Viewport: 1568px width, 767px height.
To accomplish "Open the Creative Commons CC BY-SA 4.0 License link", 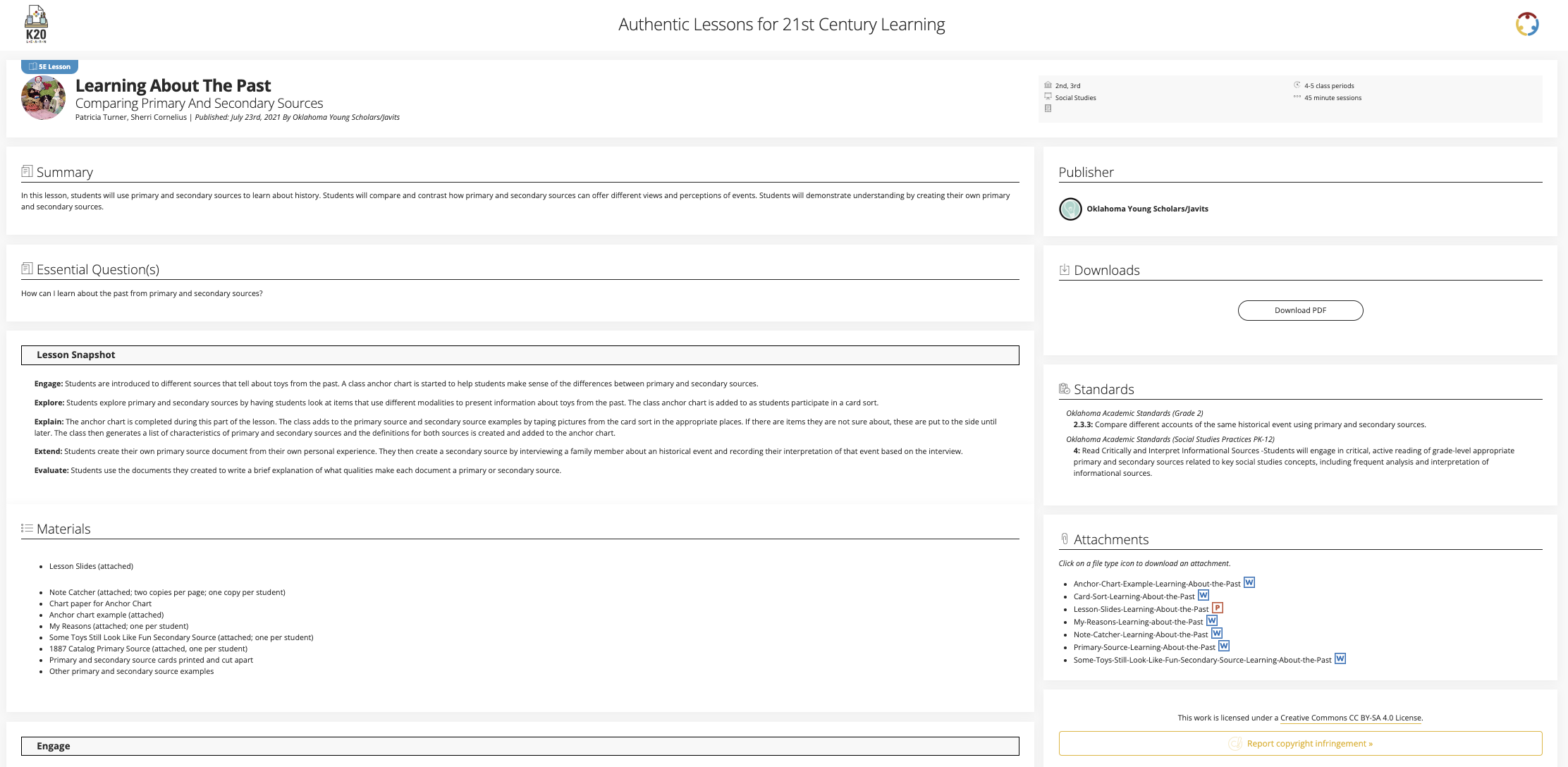I will click(x=1350, y=717).
